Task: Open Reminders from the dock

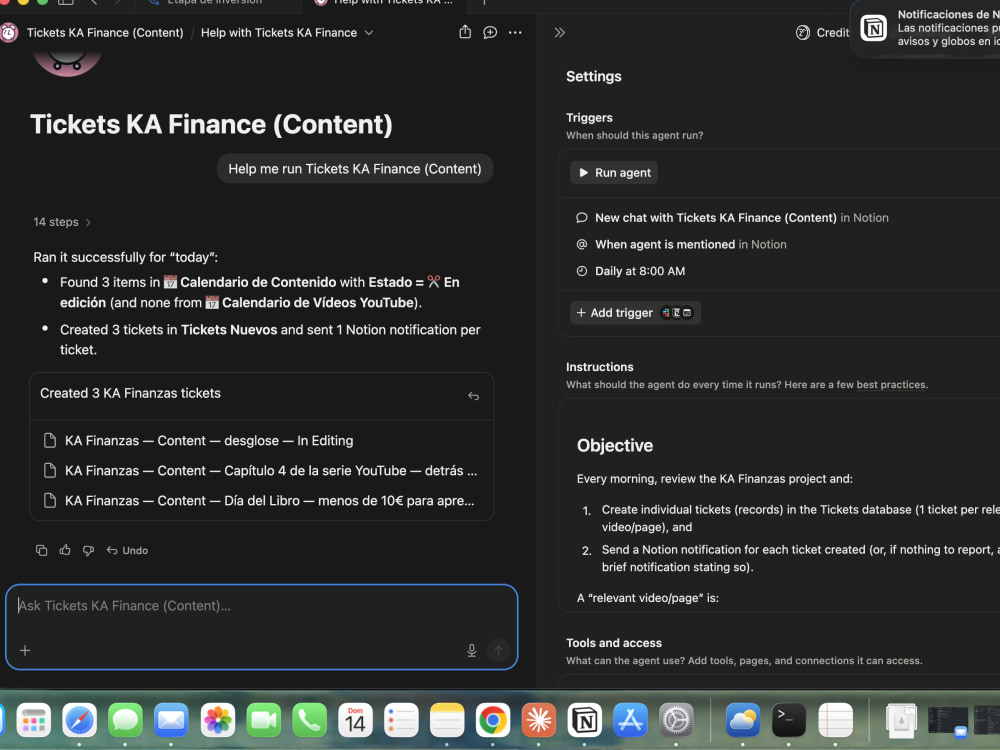Action: pyautogui.click(x=401, y=720)
